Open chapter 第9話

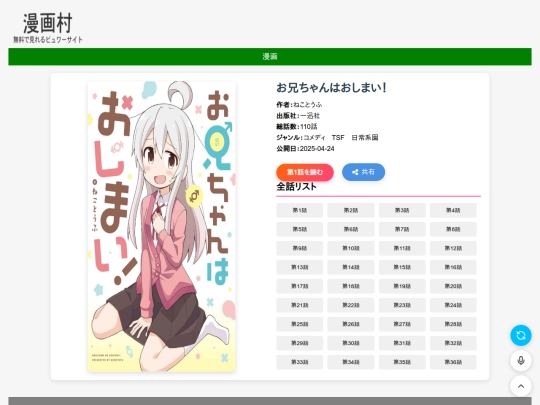click(x=300, y=248)
